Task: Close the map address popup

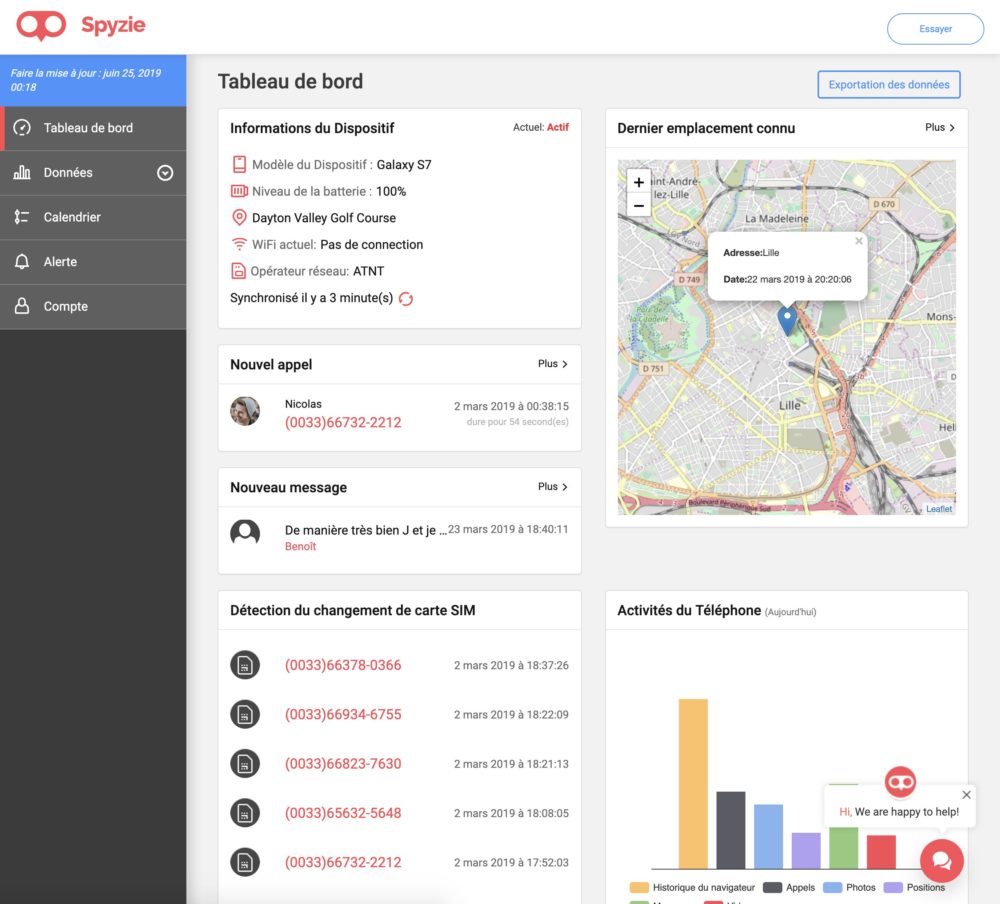Action: pos(858,240)
